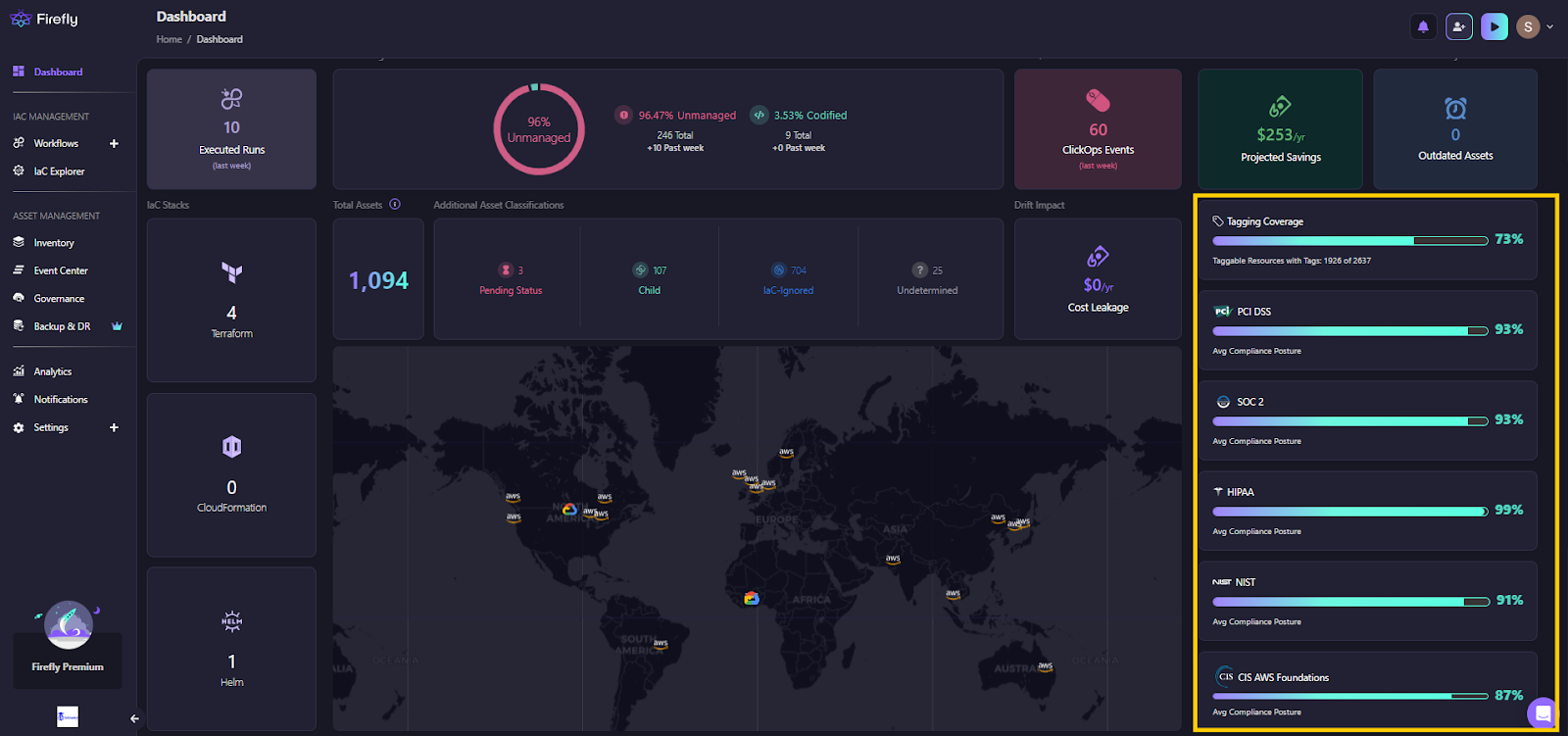Open the ClickOps Events card
Viewport: 1568px width, 736px height.
pos(1098,128)
